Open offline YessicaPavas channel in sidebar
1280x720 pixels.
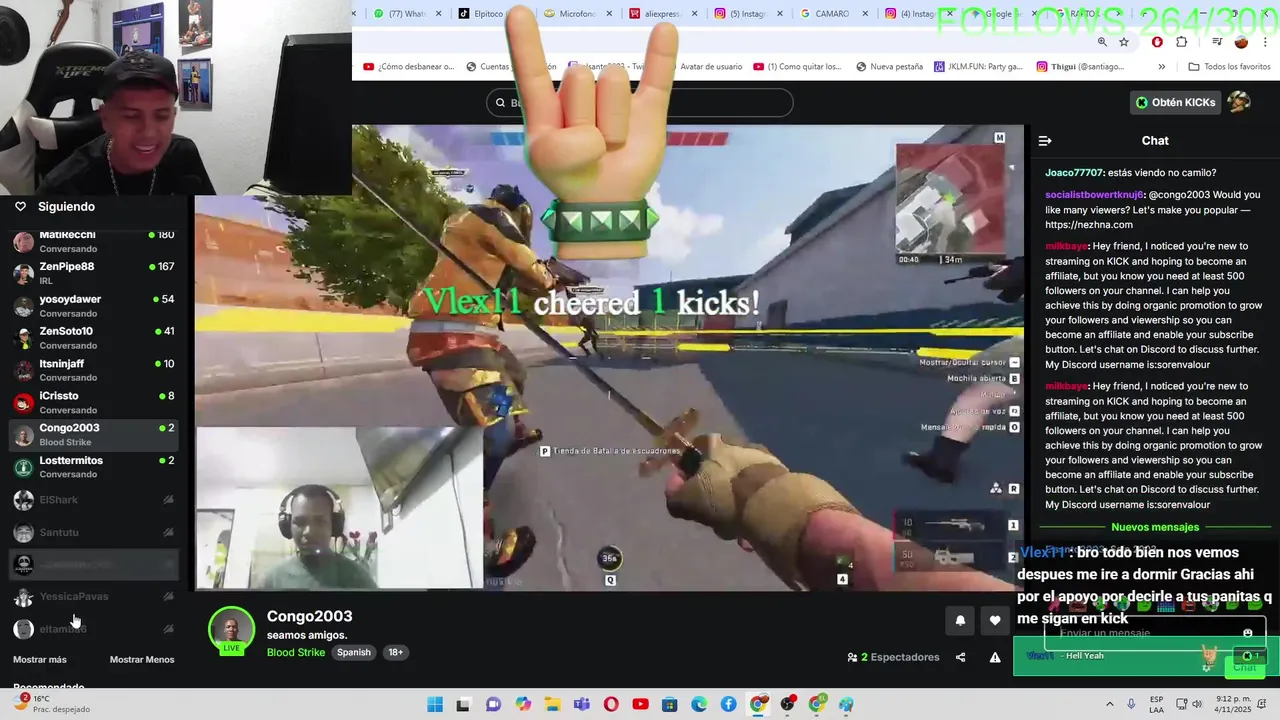tap(93, 596)
